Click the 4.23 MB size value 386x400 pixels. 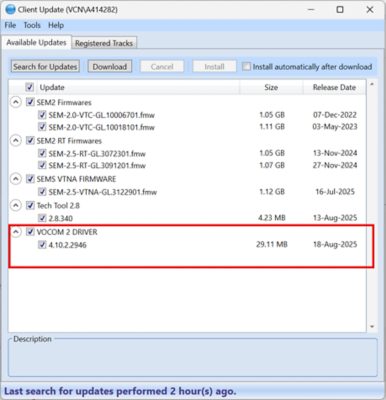pos(272,218)
